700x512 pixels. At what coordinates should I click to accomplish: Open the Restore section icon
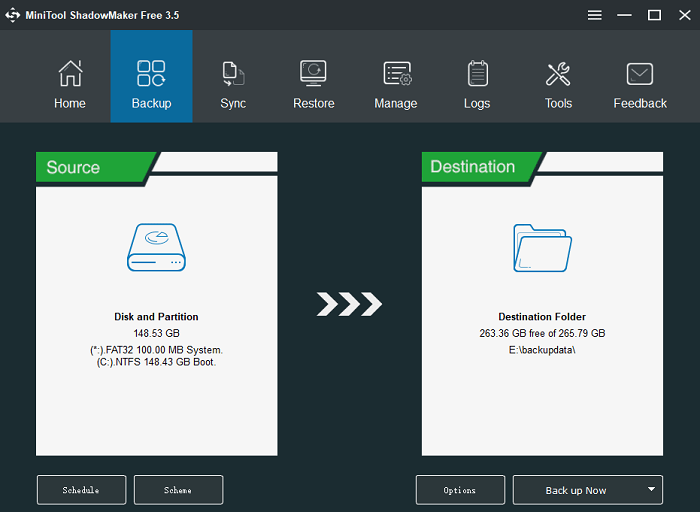point(313,74)
